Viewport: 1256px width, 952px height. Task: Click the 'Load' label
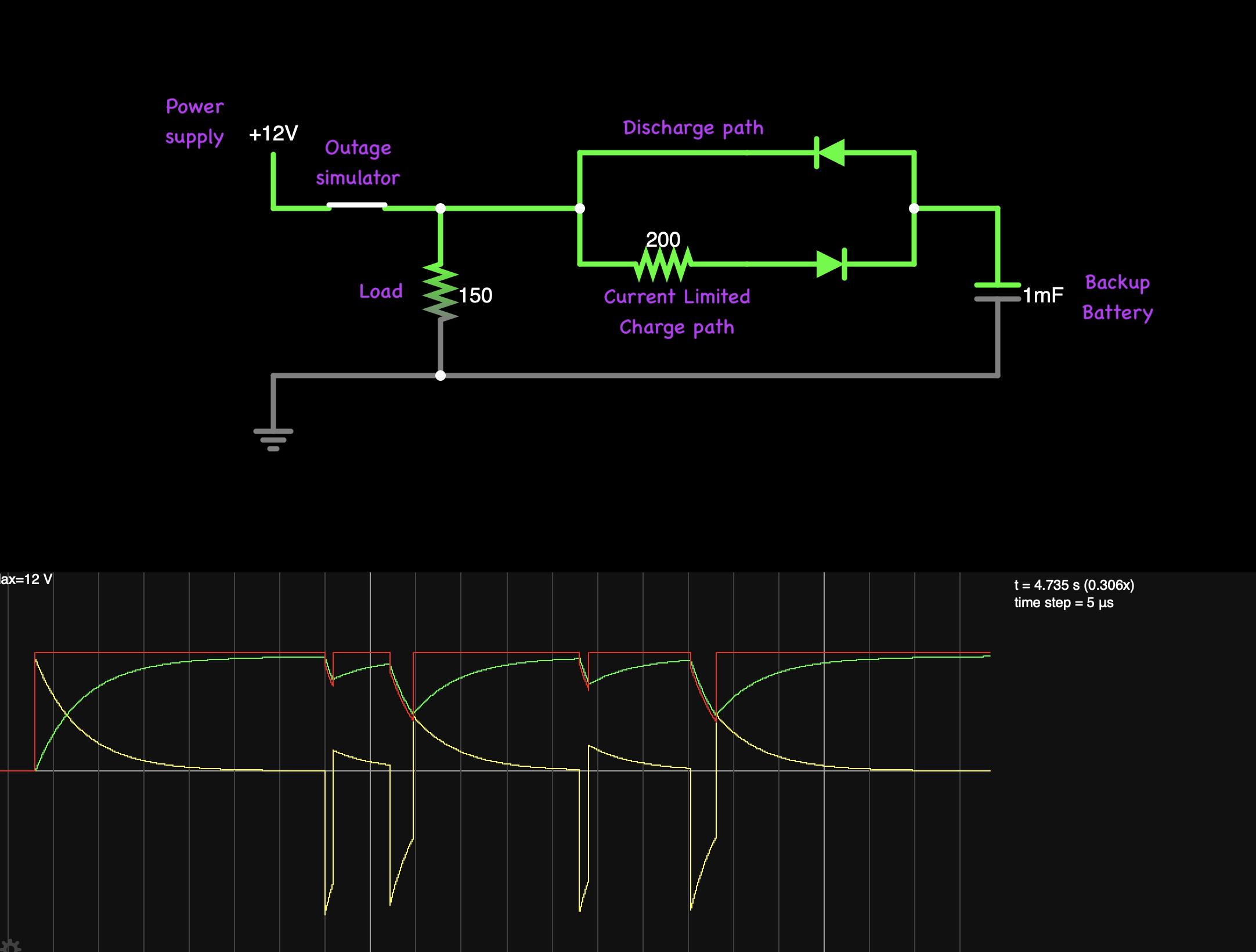pos(381,291)
